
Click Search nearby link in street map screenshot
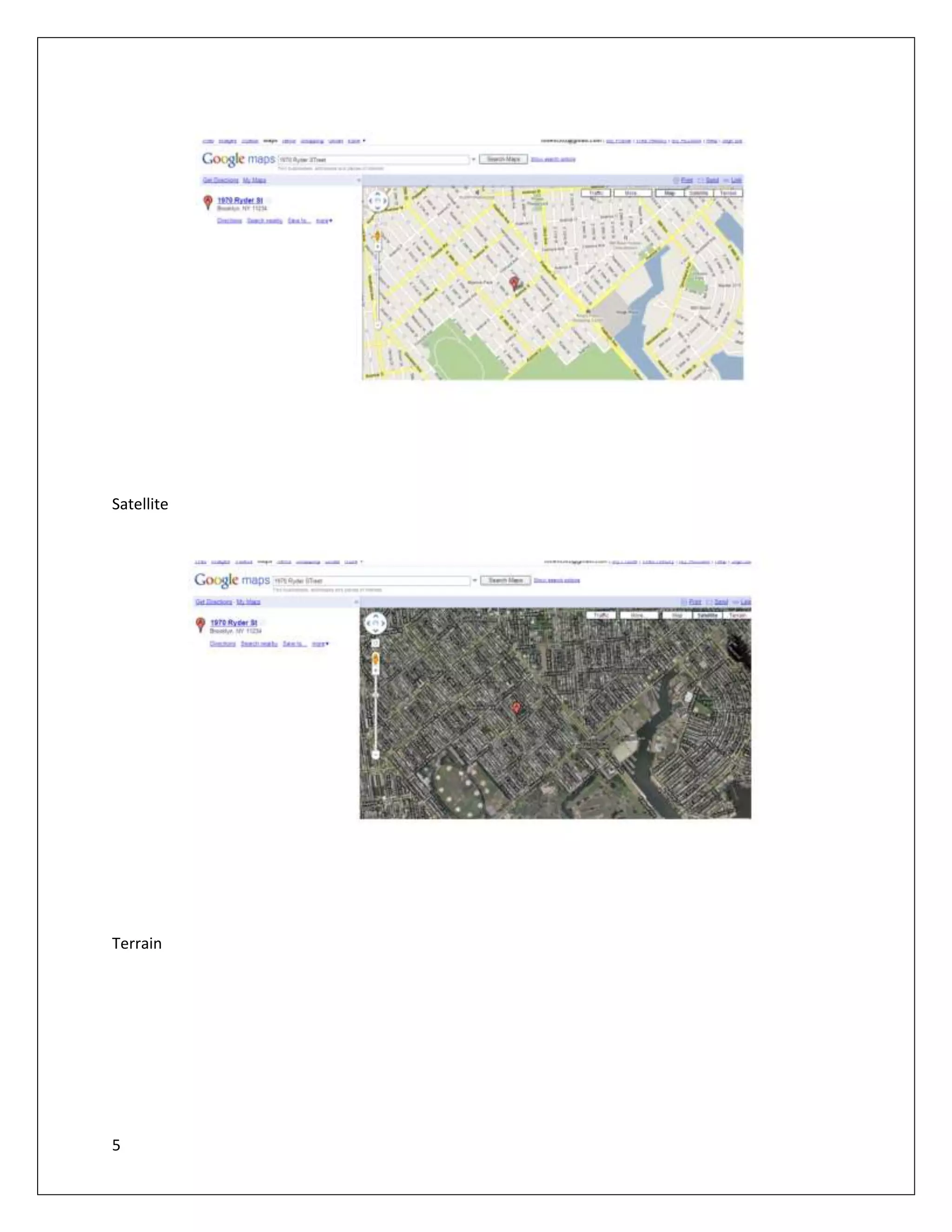tap(264, 220)
